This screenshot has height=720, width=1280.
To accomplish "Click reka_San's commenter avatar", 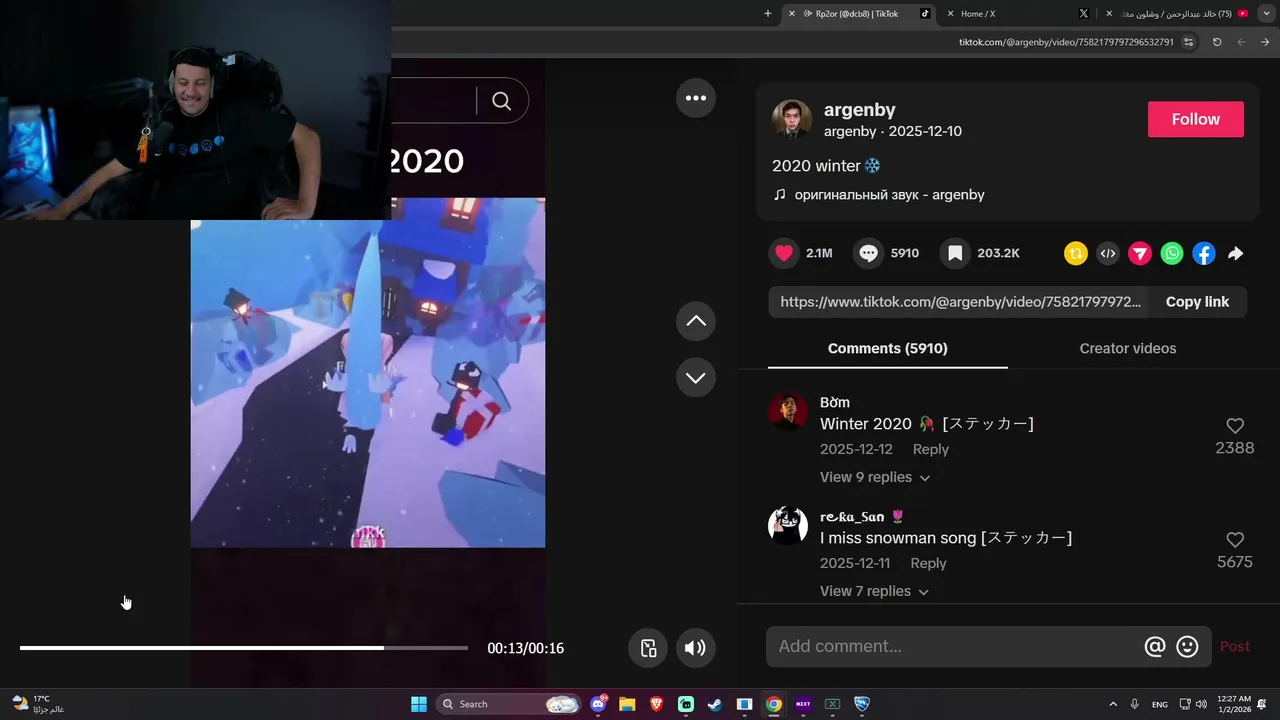I will 788,525.
